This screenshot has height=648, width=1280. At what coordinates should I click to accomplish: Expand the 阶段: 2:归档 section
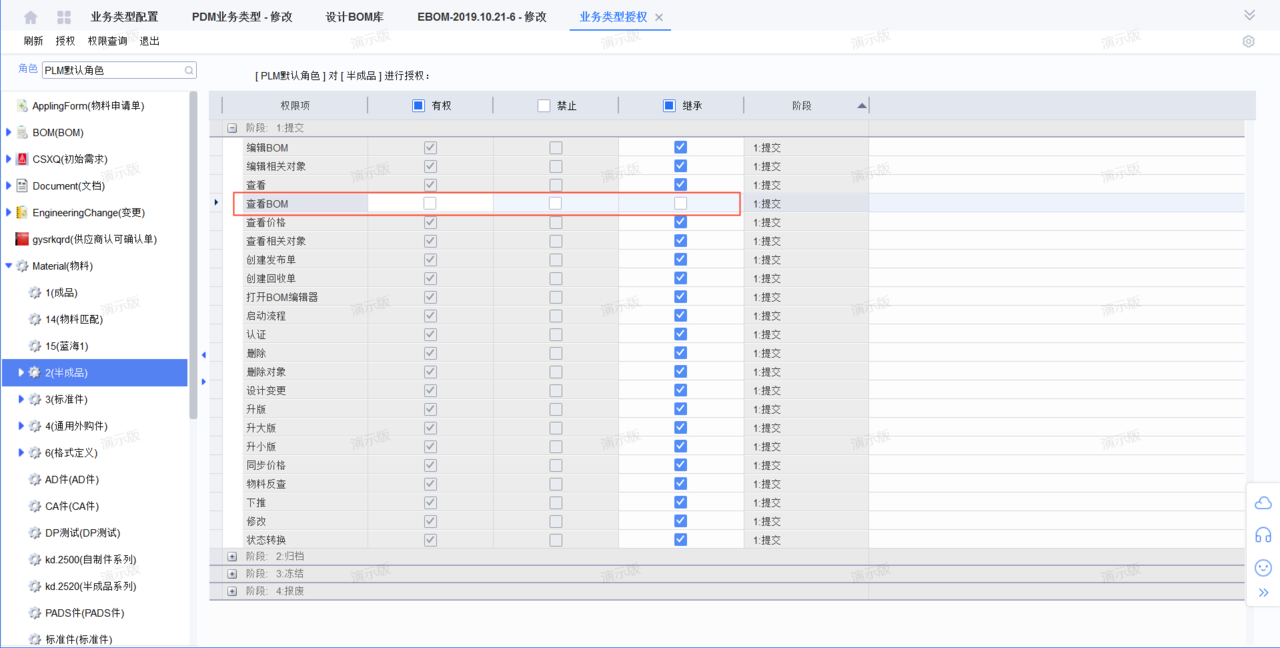click(x=234, y=556)
